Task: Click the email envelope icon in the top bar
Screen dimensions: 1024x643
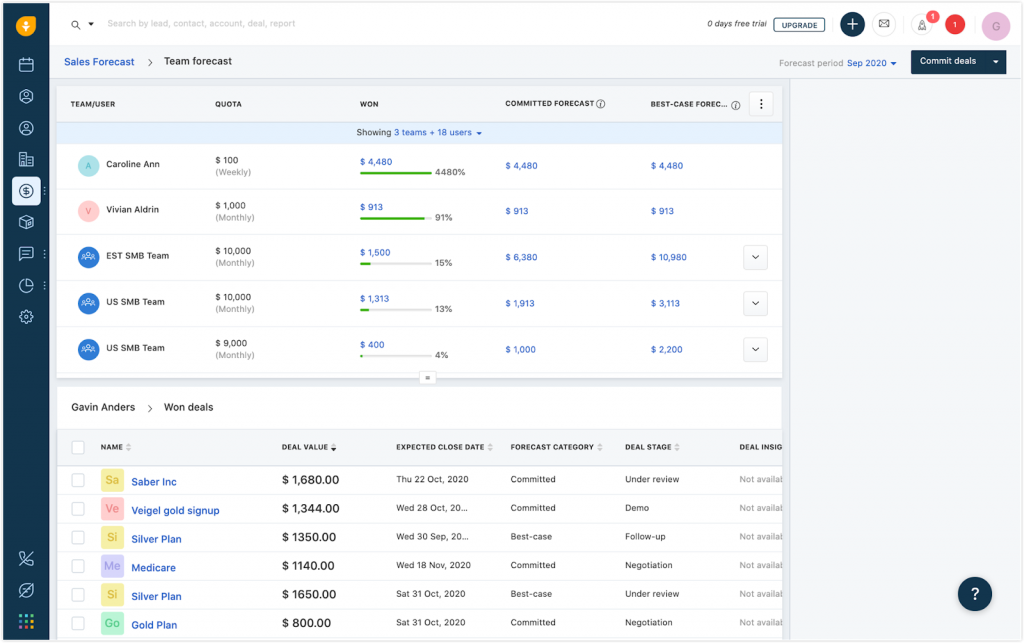Action: (884, 24)
